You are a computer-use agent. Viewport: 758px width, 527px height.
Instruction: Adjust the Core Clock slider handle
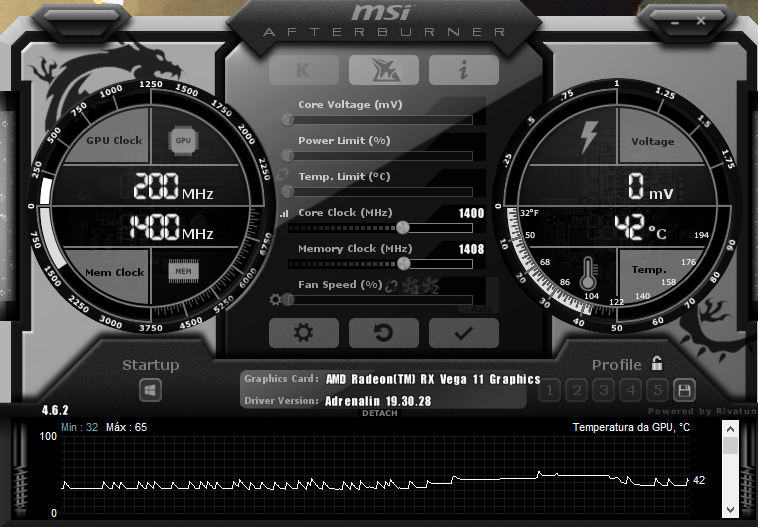pos(403,227)
